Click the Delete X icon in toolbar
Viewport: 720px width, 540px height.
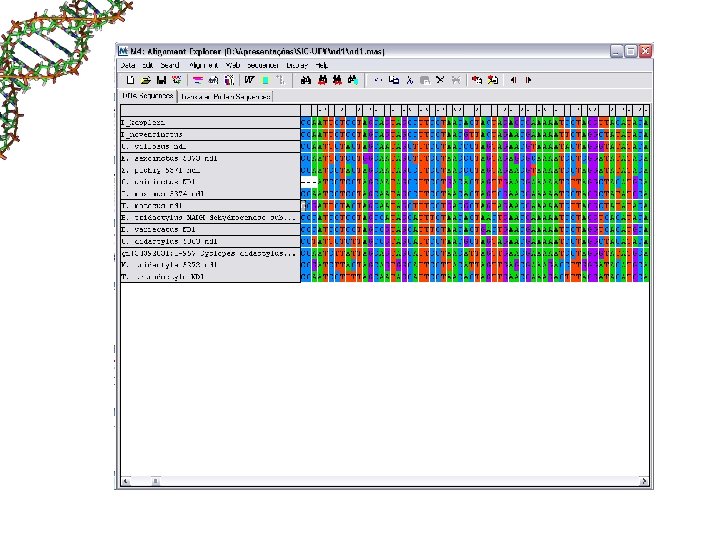point(440,80)
